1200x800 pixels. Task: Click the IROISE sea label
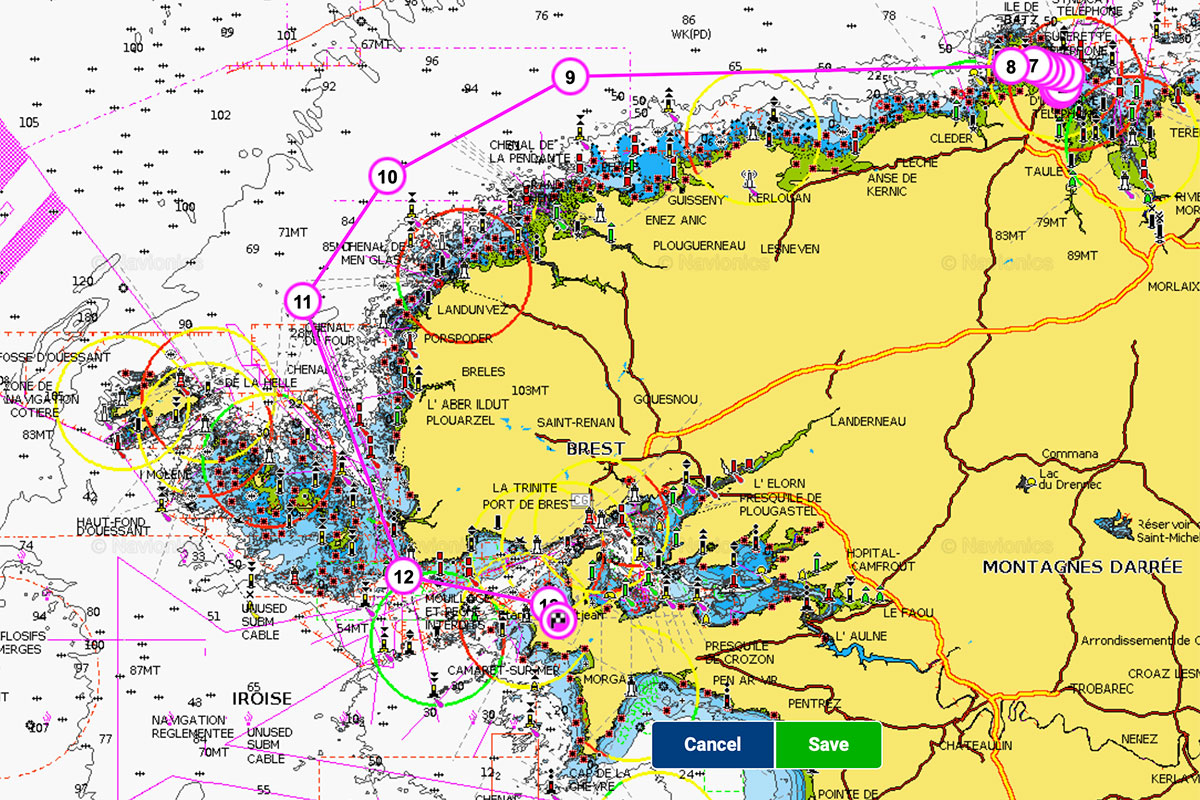coord(262,698)
